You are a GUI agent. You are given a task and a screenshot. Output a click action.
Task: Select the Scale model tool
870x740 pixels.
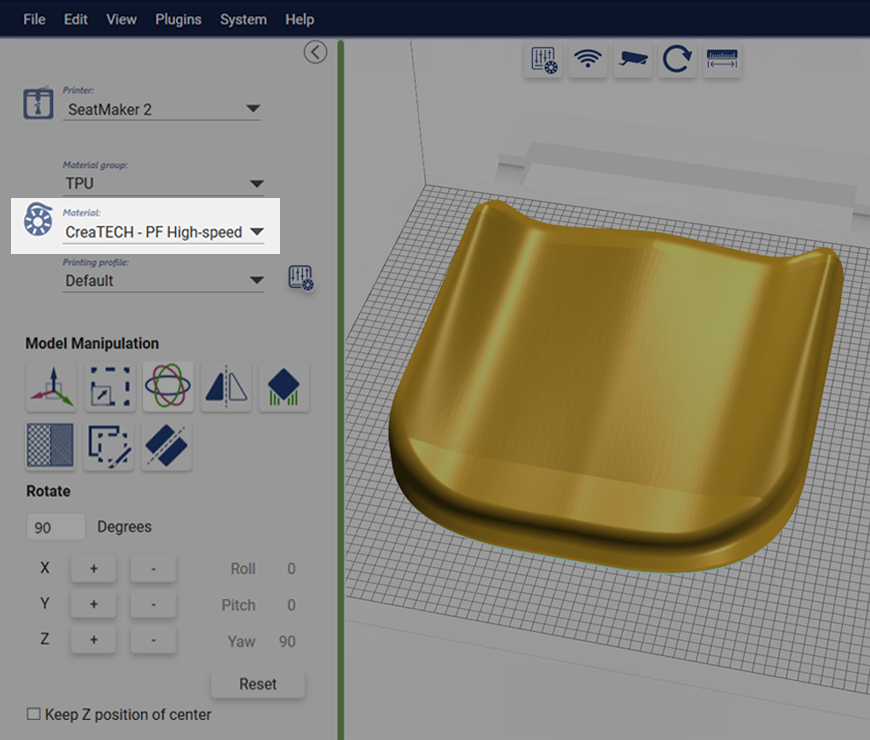[110, 387]
